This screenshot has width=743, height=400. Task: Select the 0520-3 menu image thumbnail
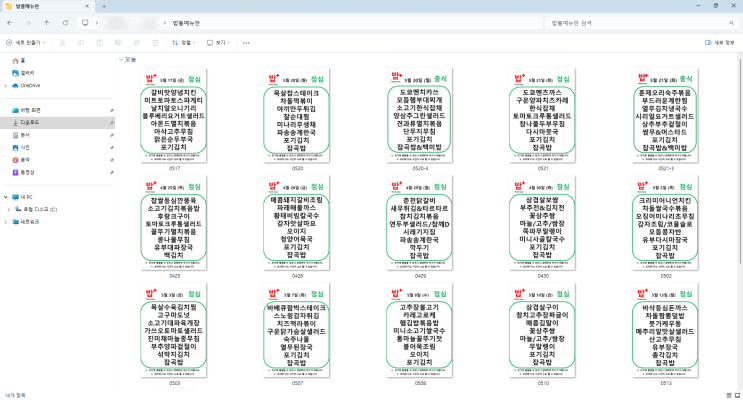(x=419, y=116)
